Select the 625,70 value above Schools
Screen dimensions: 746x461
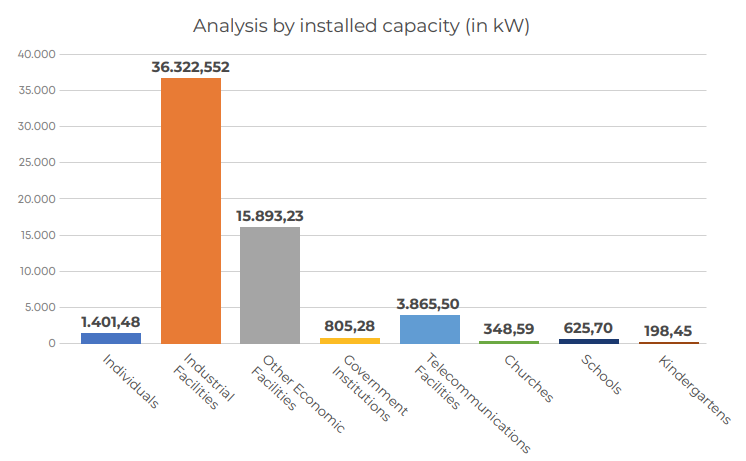pos(588,327)
